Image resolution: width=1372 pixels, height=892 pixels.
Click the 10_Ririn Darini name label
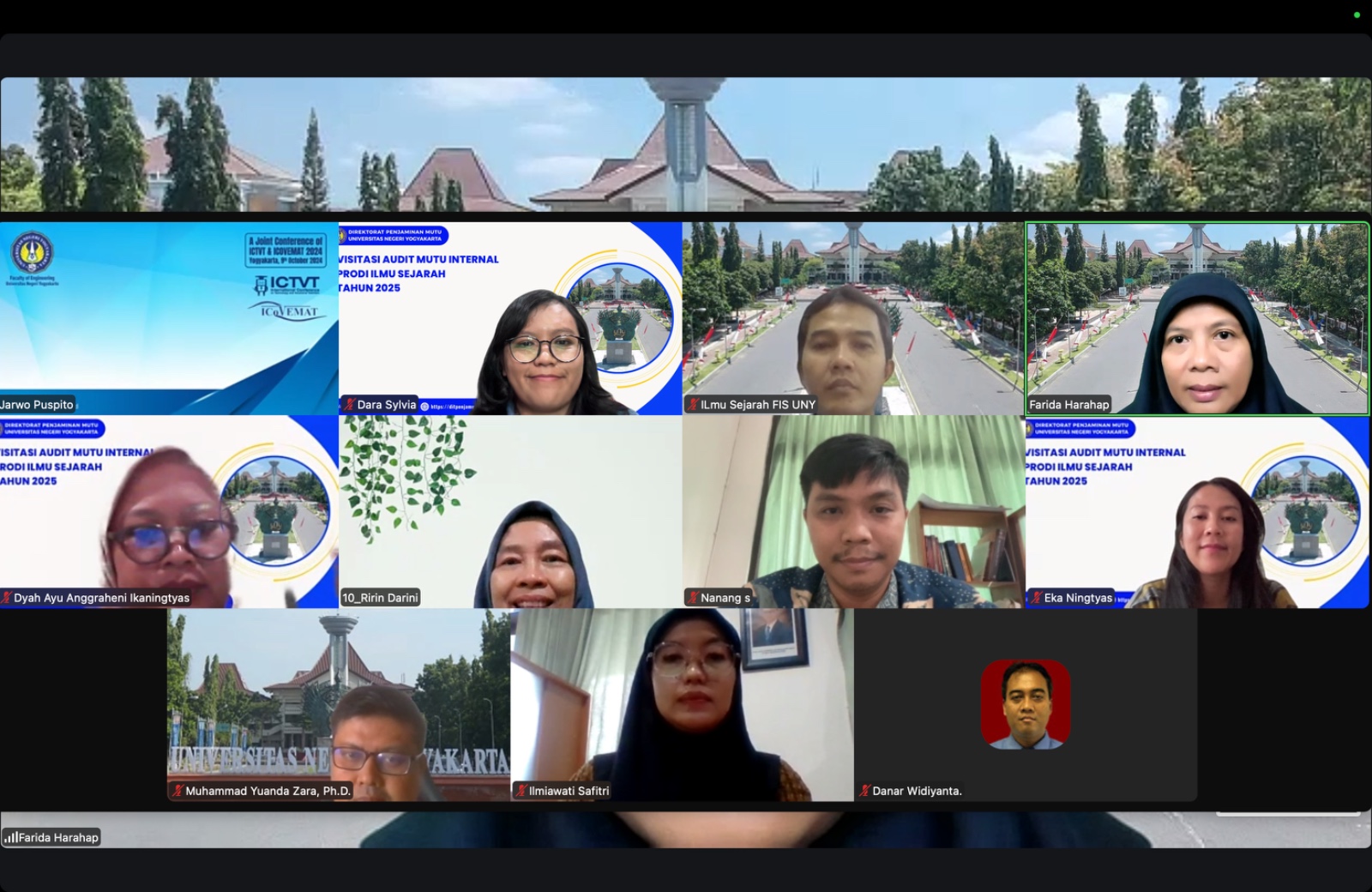click(381, 598)
